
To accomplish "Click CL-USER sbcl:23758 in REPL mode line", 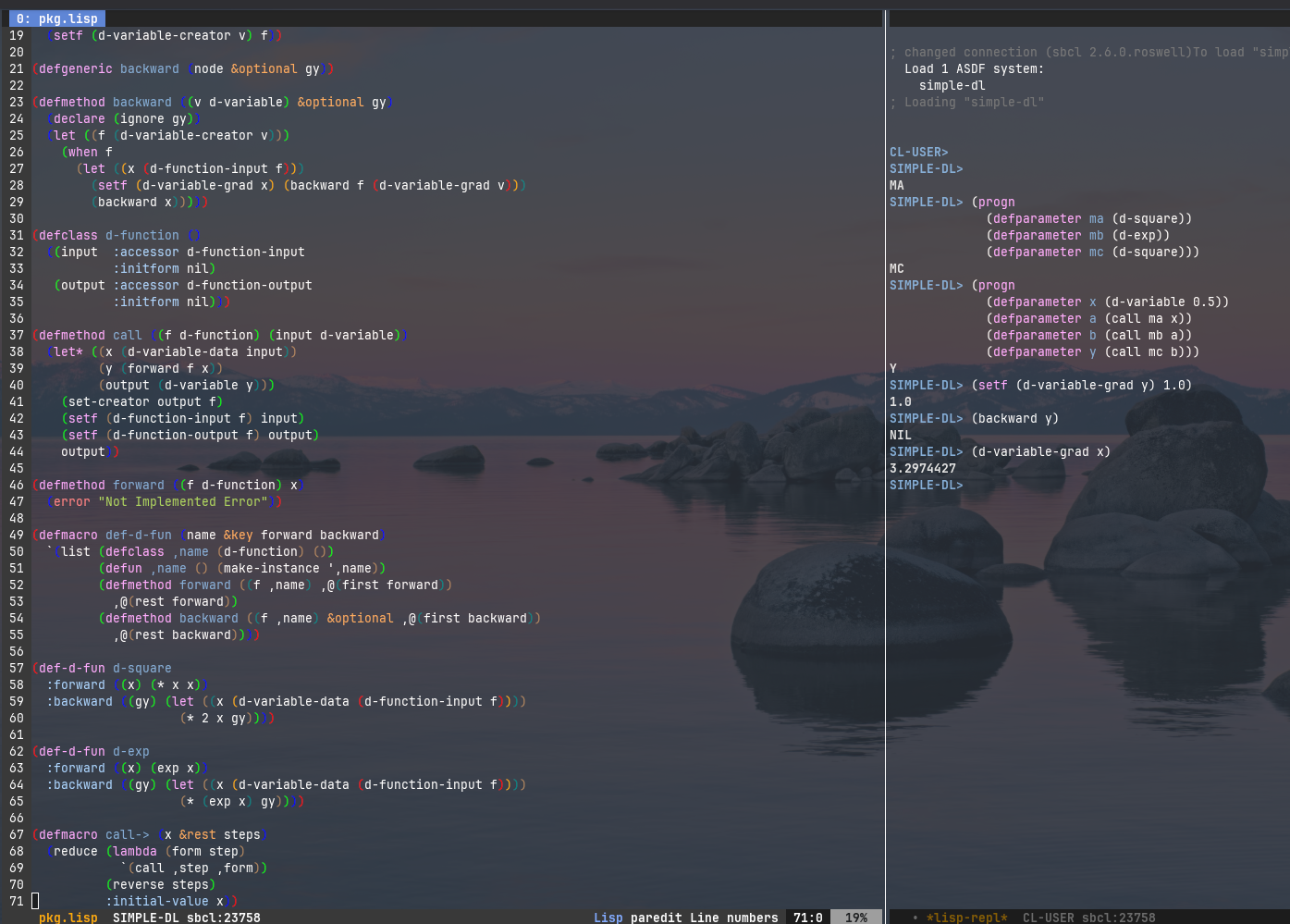I will coord(1088,918).
